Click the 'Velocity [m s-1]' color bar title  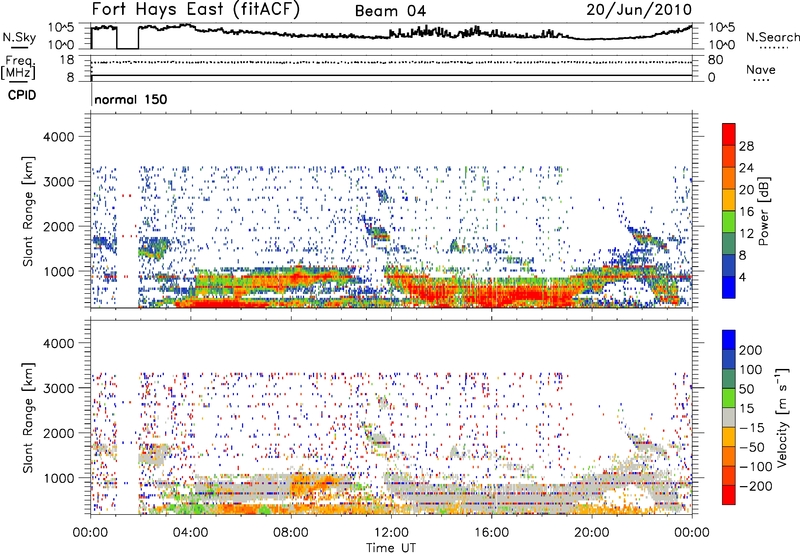tap(781, 417)
